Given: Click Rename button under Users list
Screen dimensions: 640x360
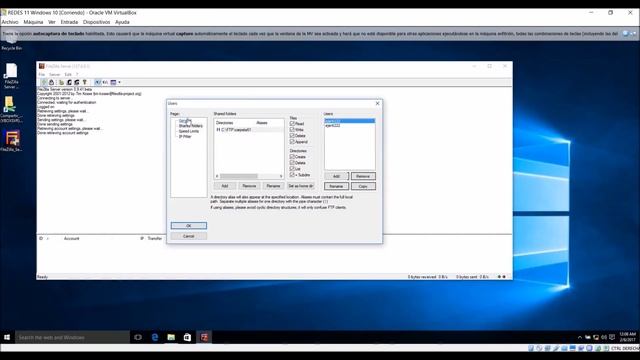Looking at the screenshot, I should pyautogui.click(x=336, y=186).
